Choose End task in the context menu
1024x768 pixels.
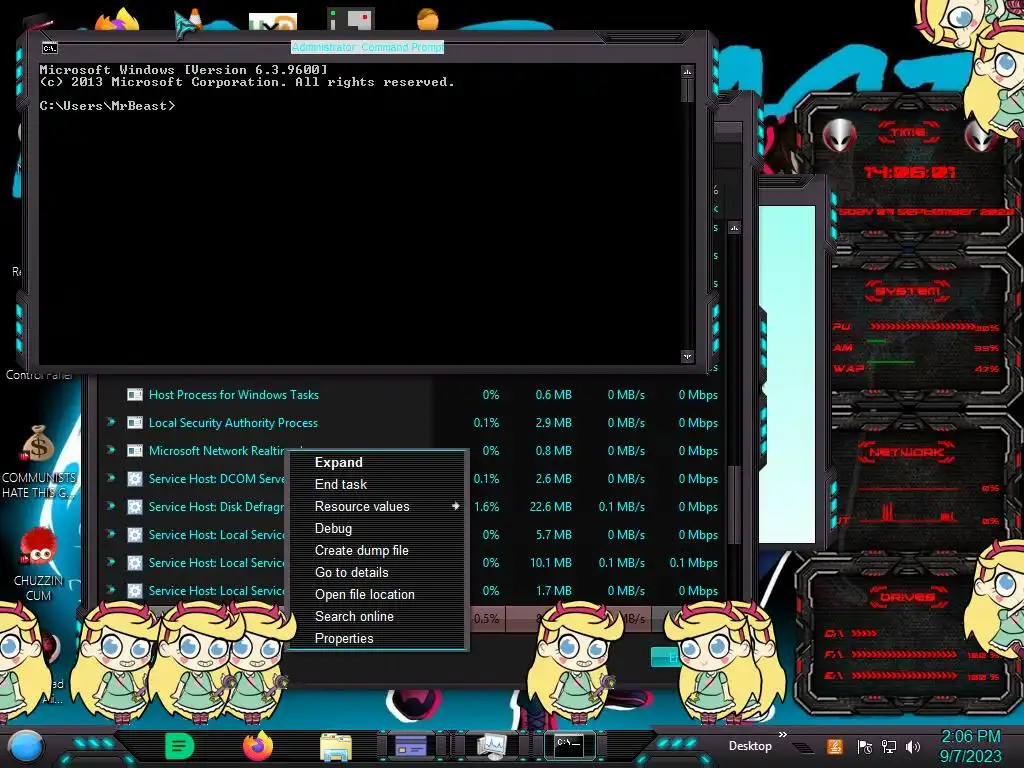tap(340, 485)
